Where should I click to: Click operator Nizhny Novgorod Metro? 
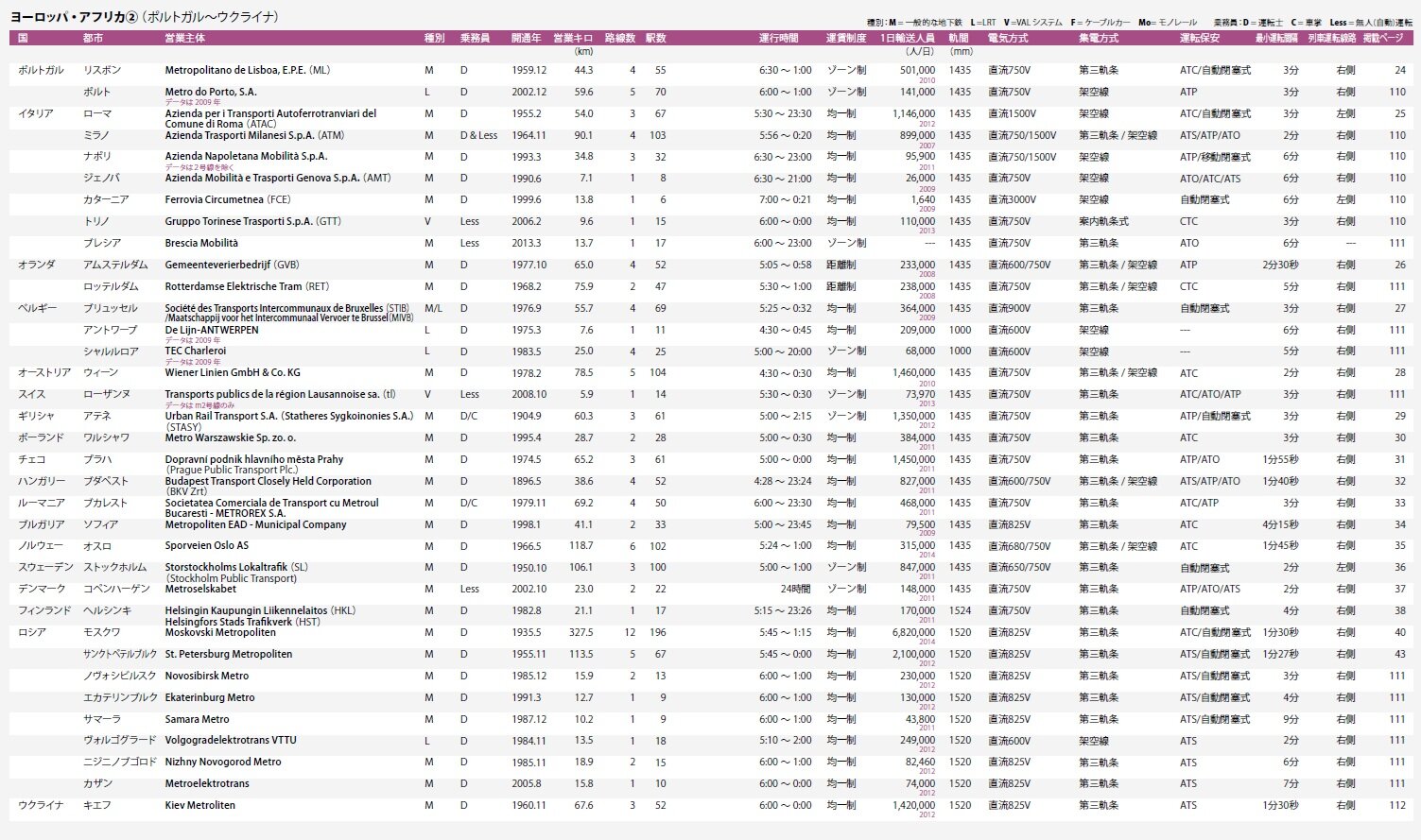(223, 762)
